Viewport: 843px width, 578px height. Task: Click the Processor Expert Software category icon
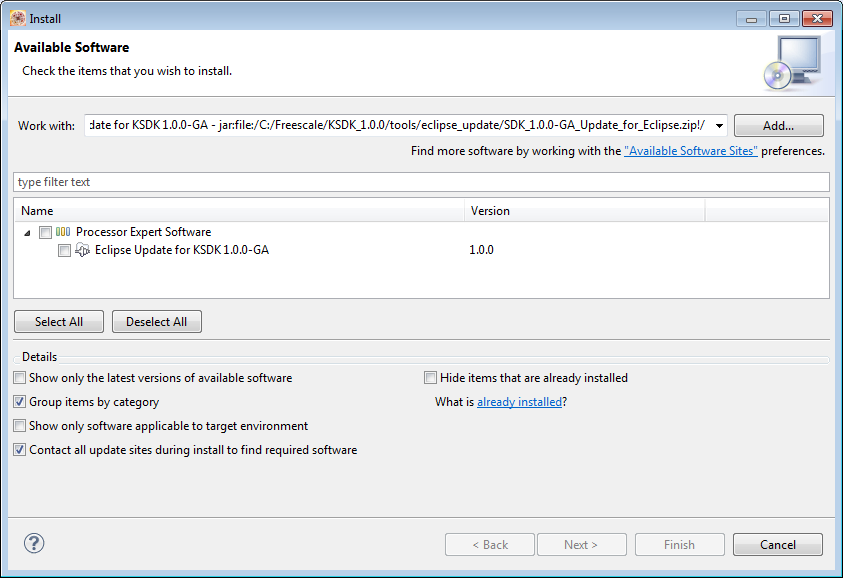(63, 232)
